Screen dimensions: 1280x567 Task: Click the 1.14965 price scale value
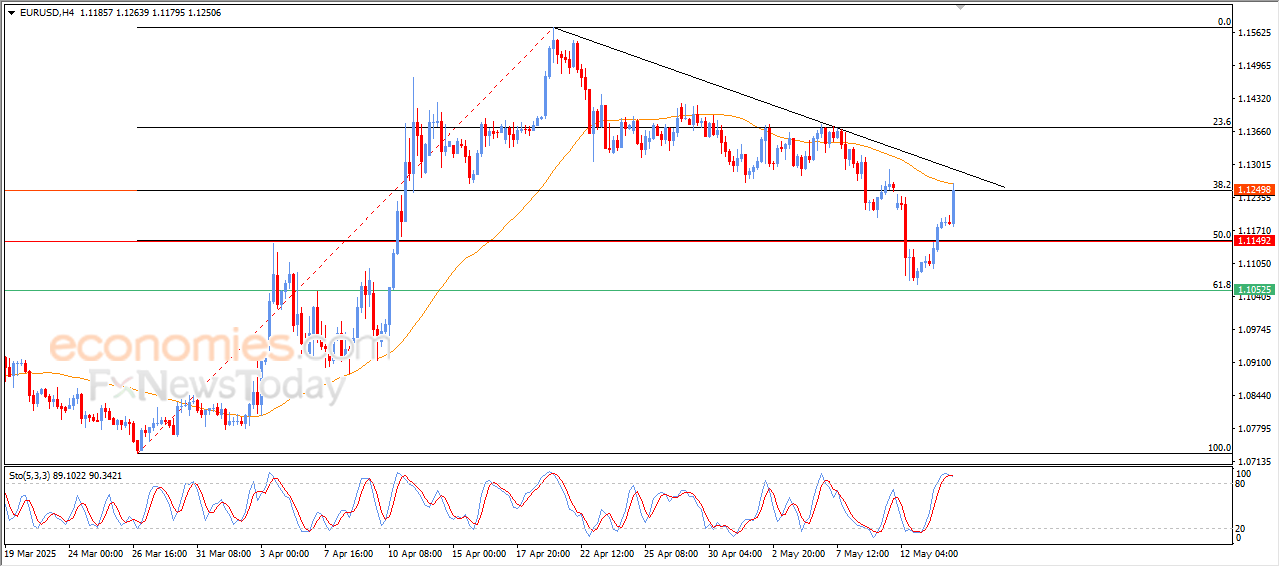(1255, 66)
